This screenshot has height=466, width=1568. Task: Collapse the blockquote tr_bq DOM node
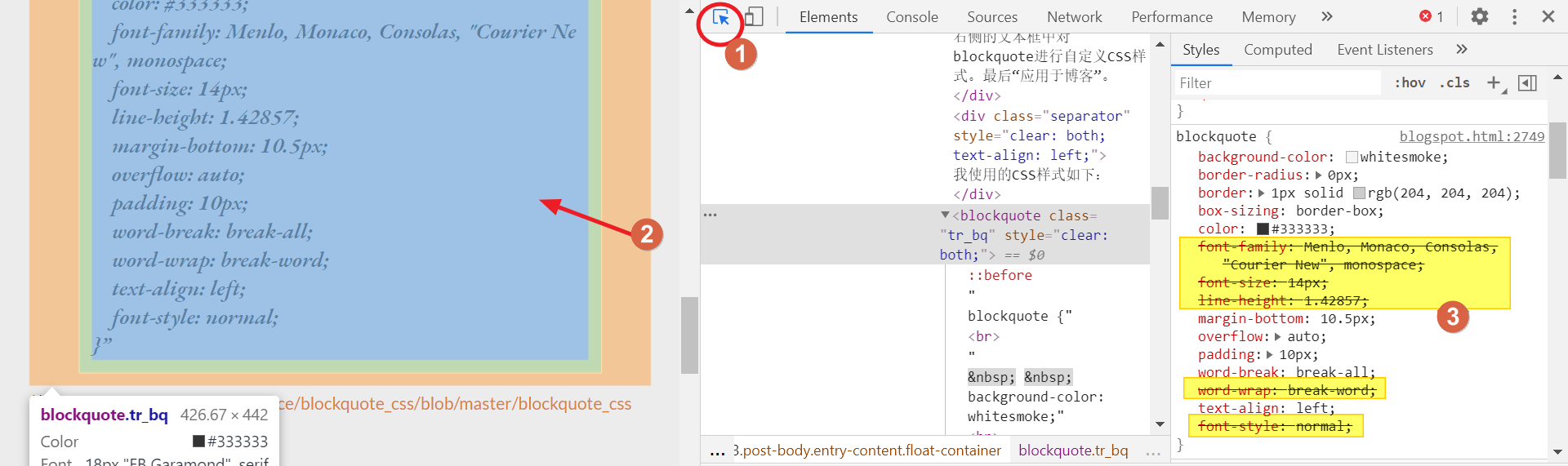[x=945, y=215]
